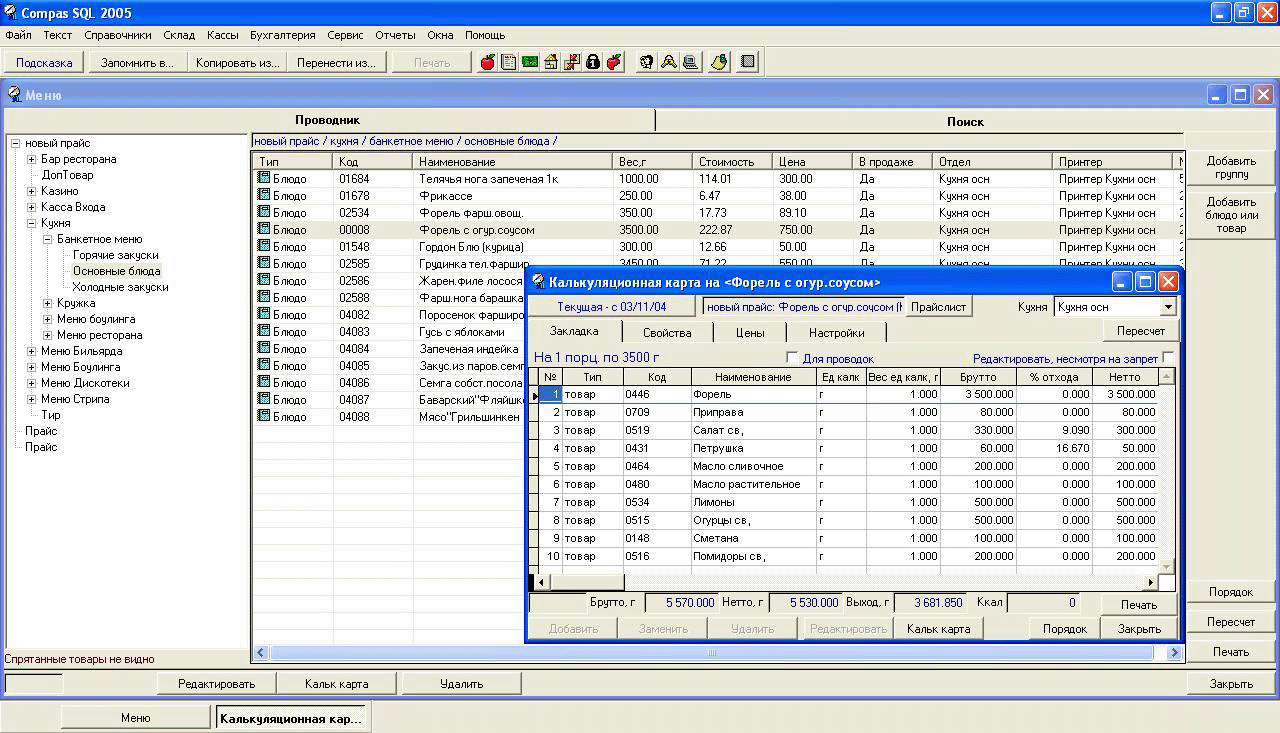Click the Добавить блюдо или товар button

[x=1231, y=215]
